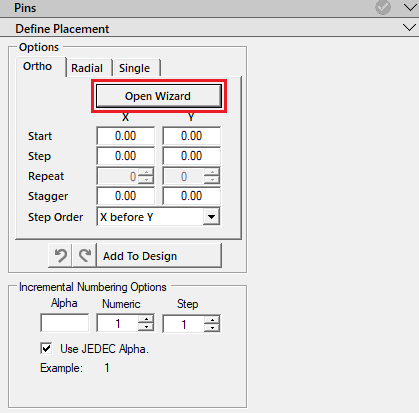Collapse the Pins section chevron
The height and width of the screenshot is (413, 419).
[x=410, y=7]
